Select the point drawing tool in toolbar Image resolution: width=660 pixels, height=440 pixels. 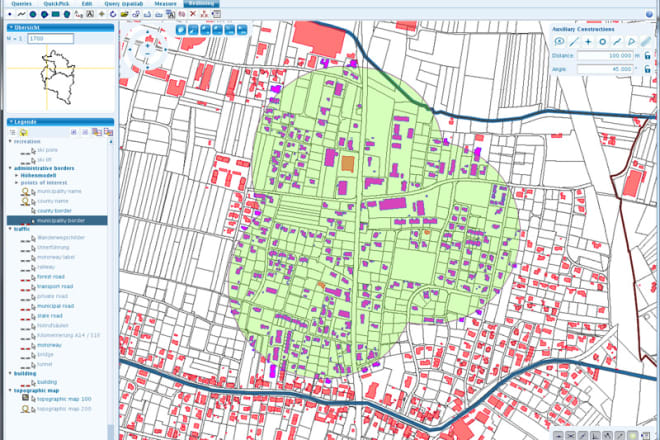click(x=10, y=14)
